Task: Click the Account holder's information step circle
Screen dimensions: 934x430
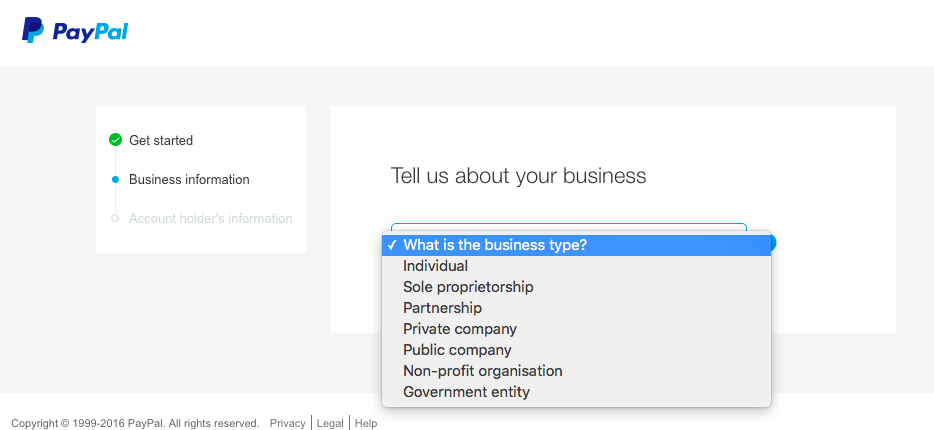Action: pyautogui.click(x=116, y=218)
